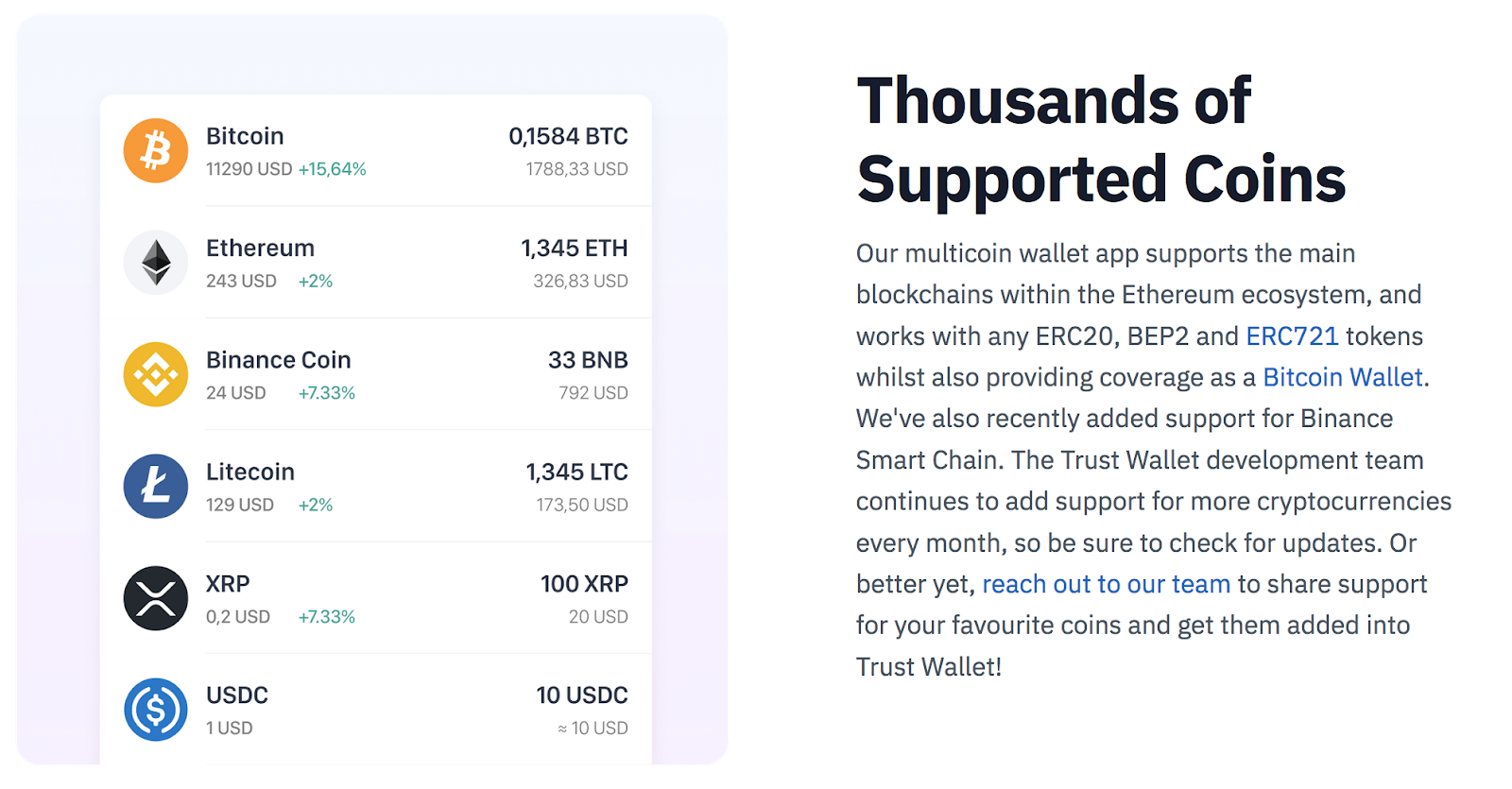Click the black XRP logo icon
The image size is (1512, 789).
point(156,598)
